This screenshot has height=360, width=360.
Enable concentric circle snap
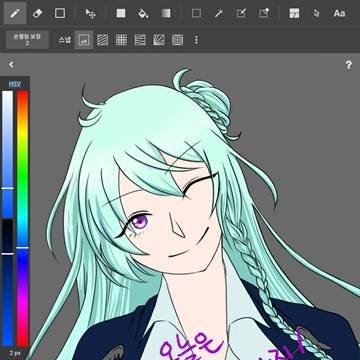pyautogui.click(x=178, y=40)
